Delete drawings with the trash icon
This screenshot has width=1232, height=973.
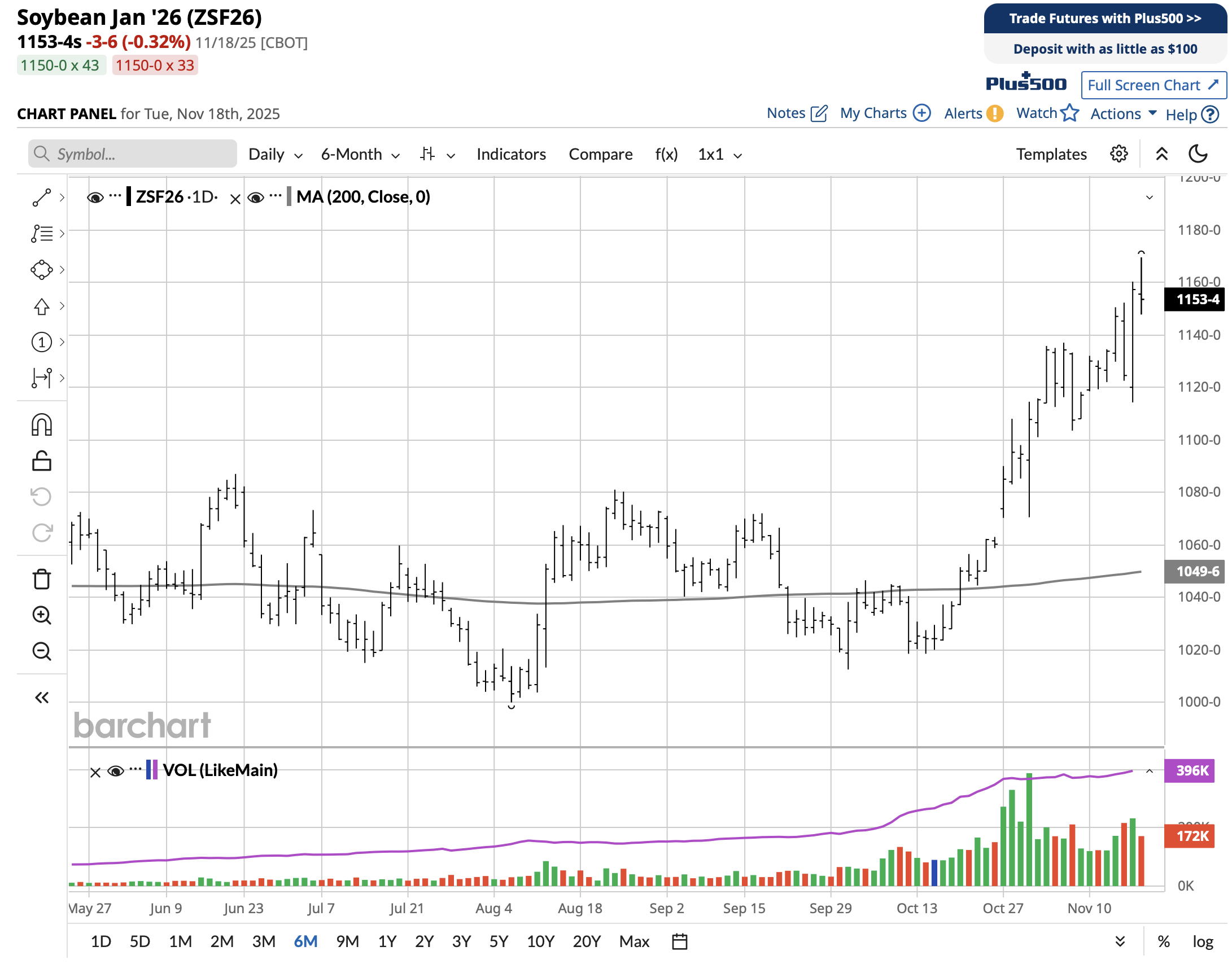click(42, 580)
